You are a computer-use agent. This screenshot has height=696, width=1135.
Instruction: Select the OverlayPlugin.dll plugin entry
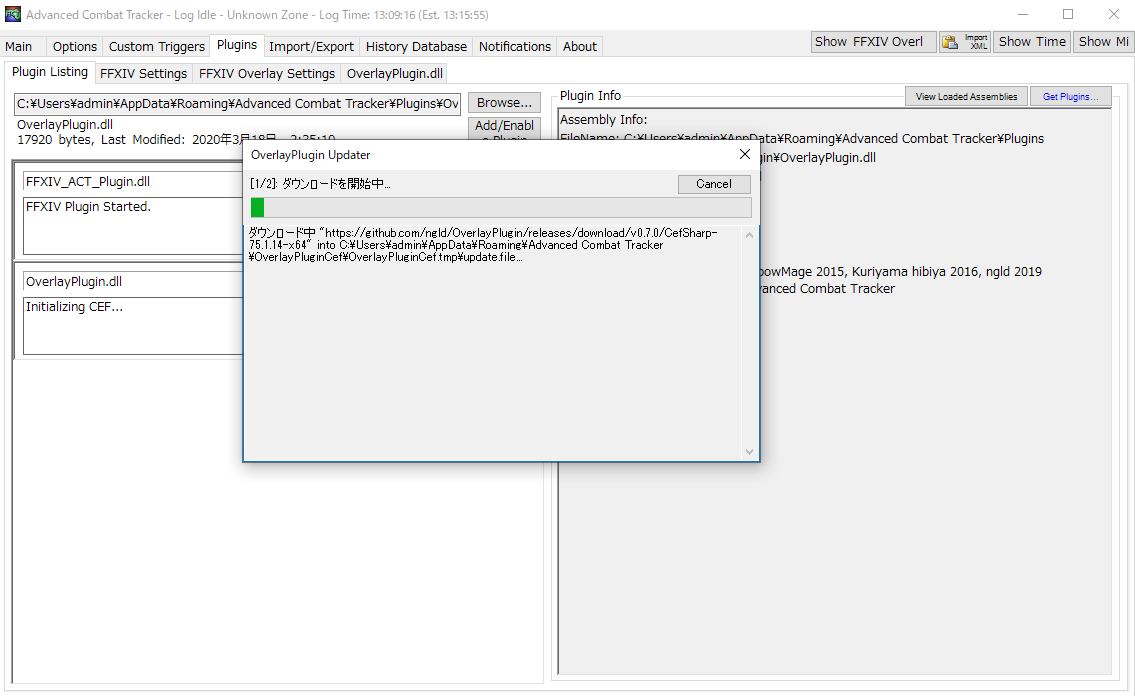click(x=133, y=281)
